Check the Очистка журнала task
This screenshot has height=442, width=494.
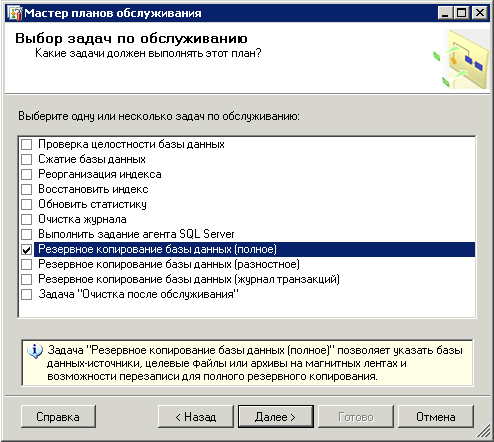[x=26, y=219]
